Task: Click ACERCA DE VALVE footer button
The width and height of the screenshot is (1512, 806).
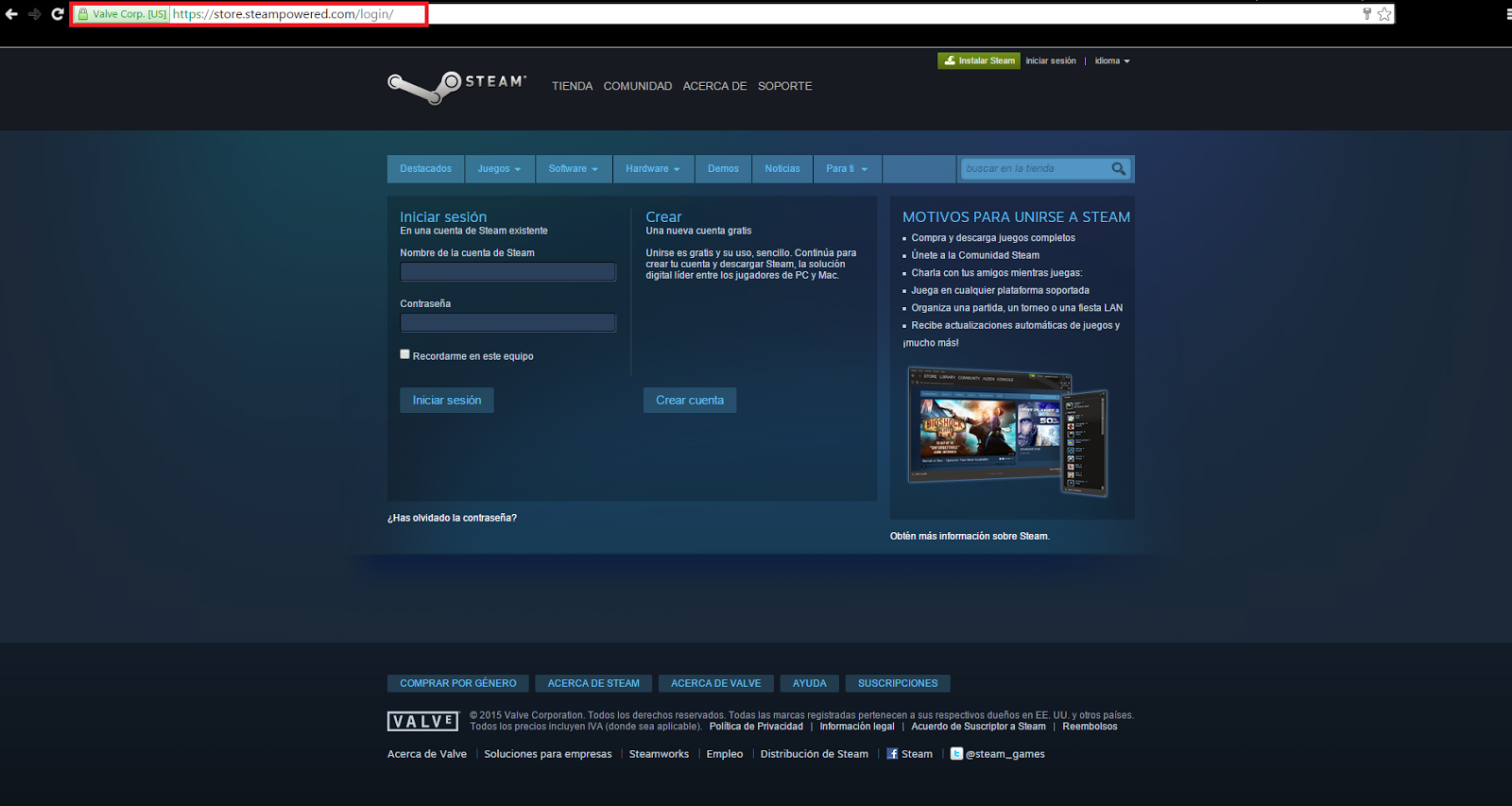Action: [716, 683]
